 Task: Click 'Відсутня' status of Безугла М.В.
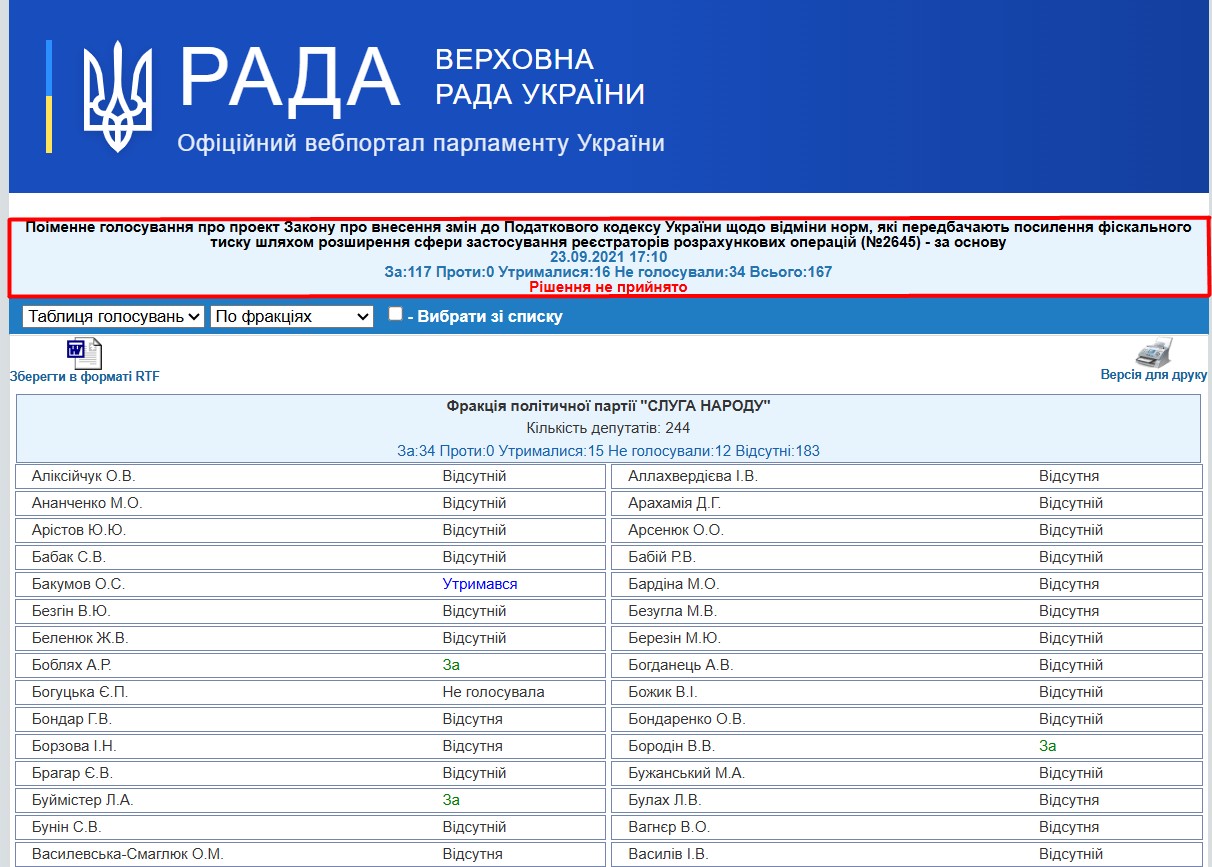1069,611
